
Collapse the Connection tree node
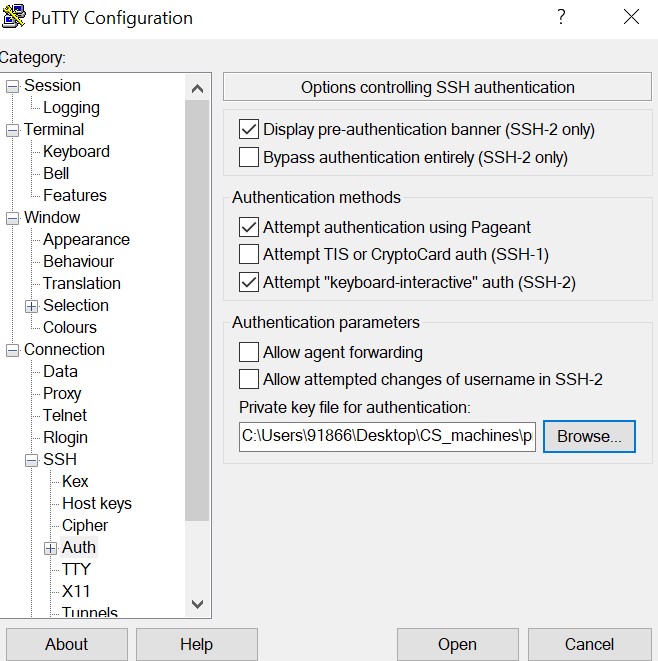[12, 350]
